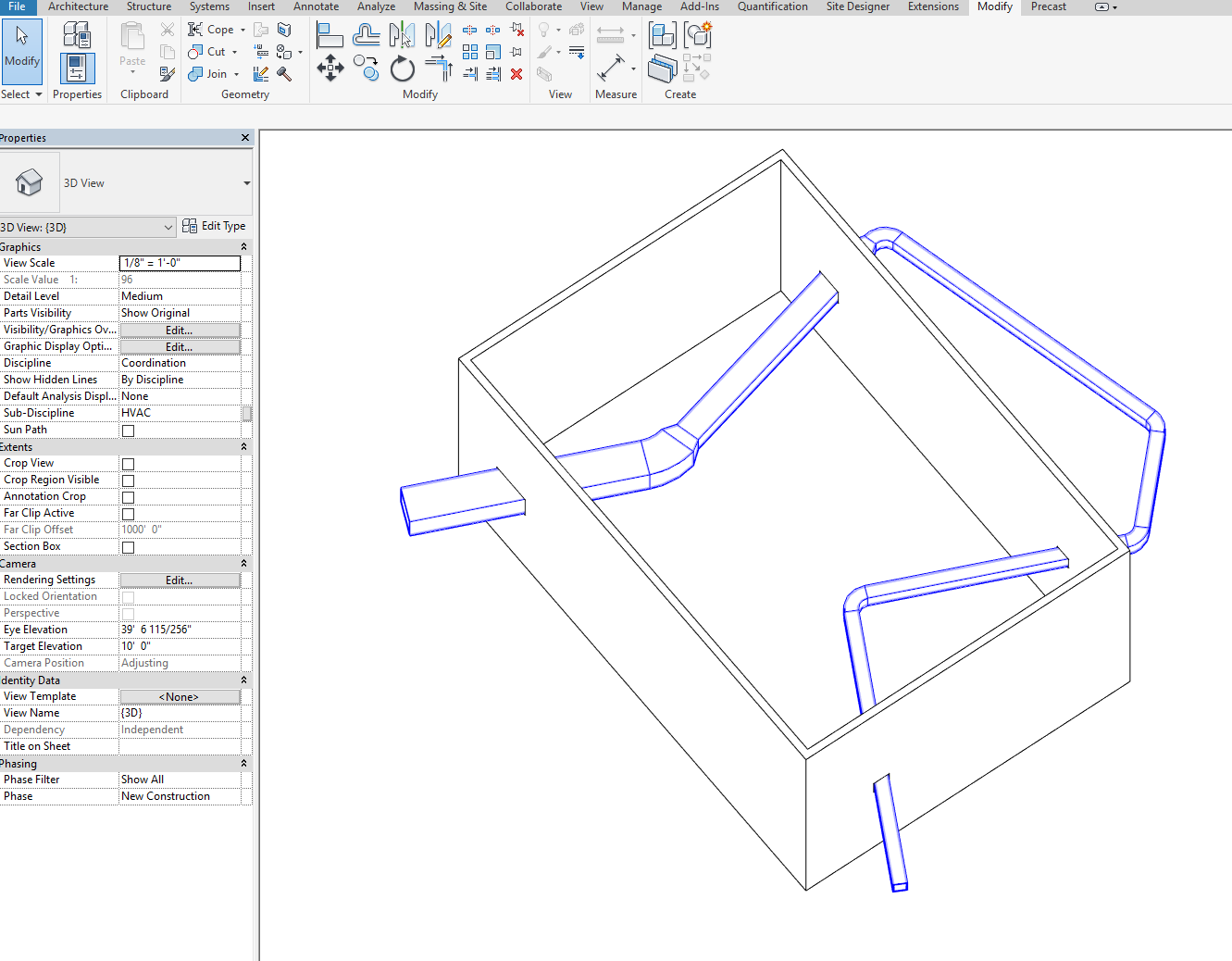Enable the Sun Path option
This screenshot has height=961, width=1232.
click(x=127, y=430)
